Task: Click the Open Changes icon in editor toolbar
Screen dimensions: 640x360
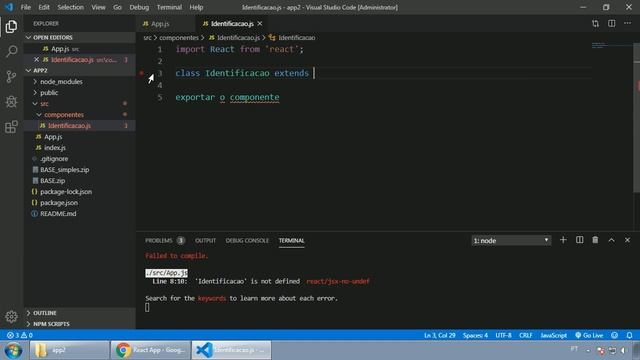Action: point(596,24)
